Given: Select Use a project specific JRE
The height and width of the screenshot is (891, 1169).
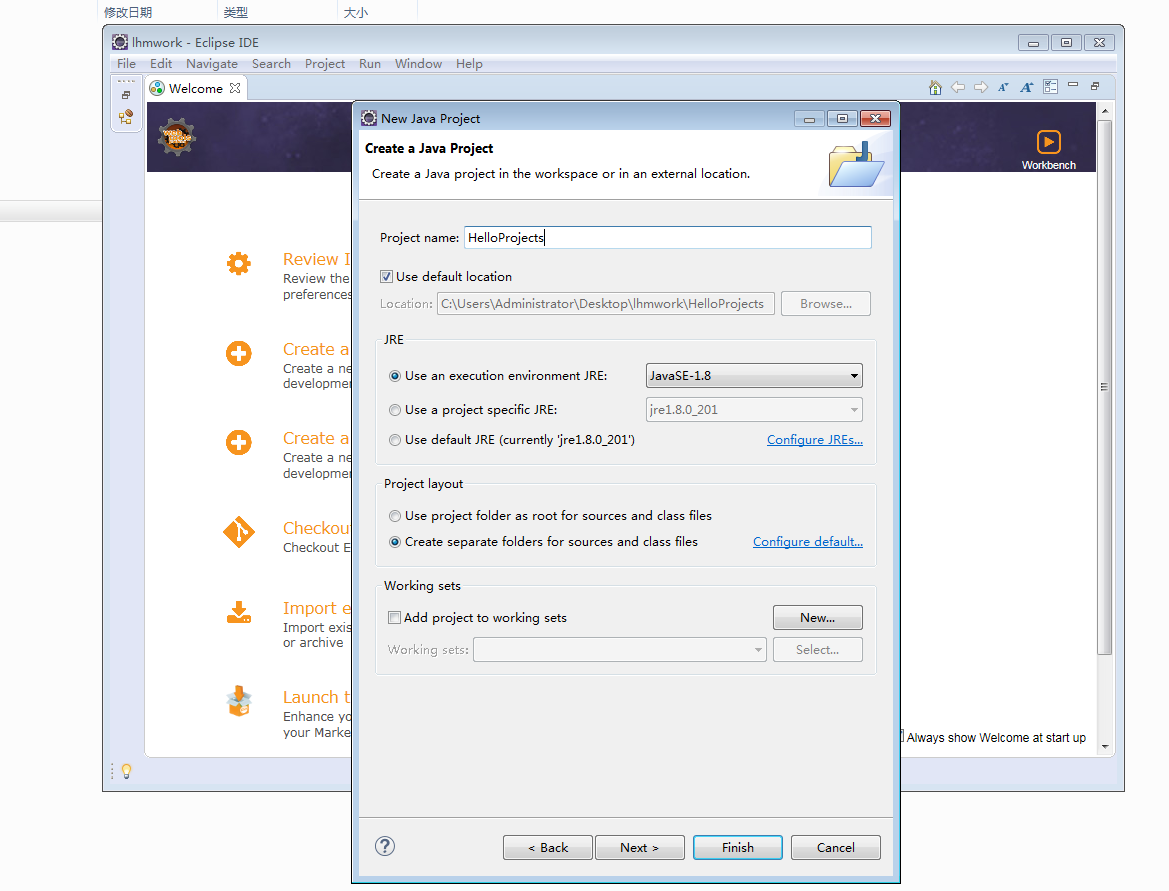Looking at the screenshot, I should tap(395, 410).
